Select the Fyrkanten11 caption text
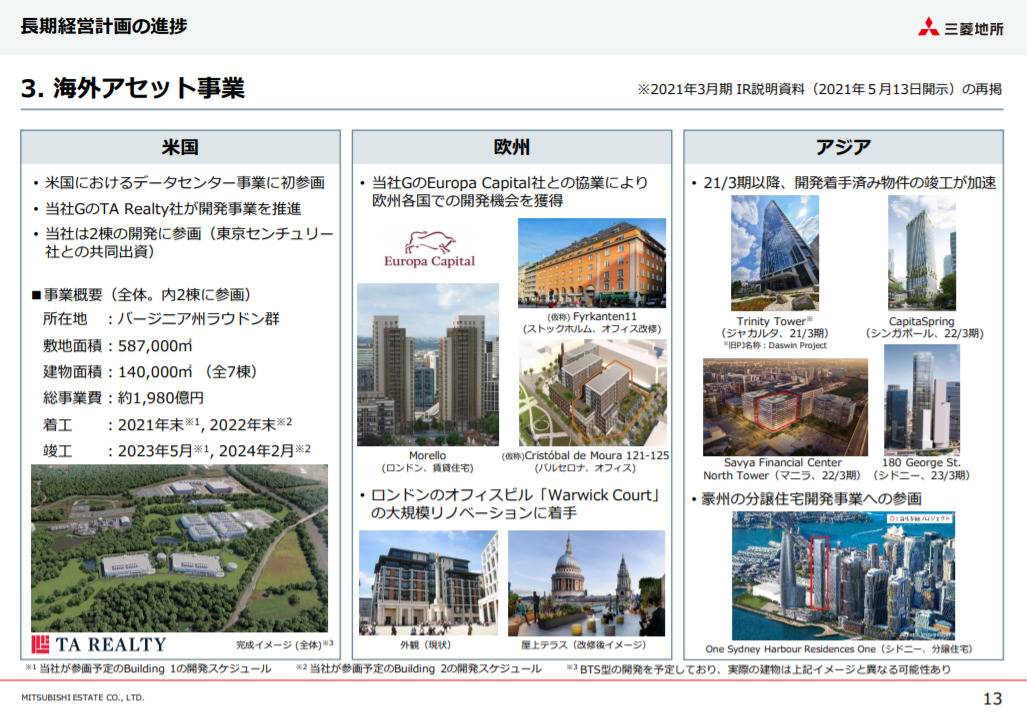This screenshot has width=1027, height=712. [592, 322]
